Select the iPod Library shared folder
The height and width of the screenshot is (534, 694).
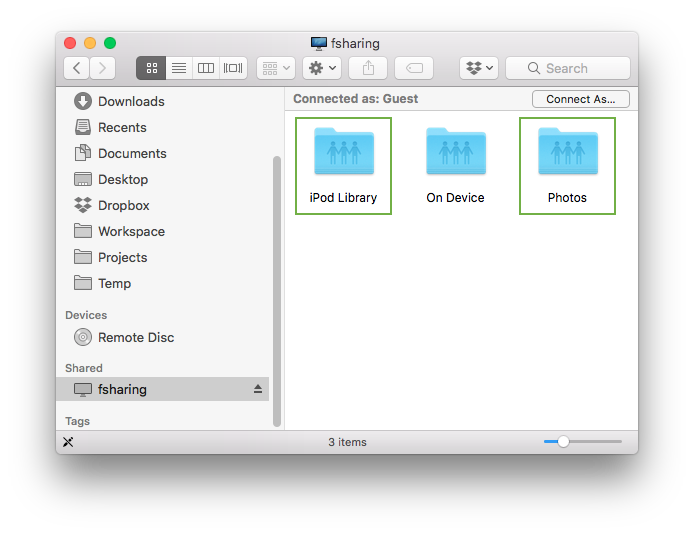343,166
